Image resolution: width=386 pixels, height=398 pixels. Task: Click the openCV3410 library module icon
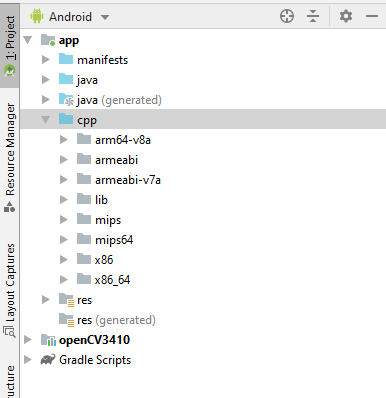48,340
